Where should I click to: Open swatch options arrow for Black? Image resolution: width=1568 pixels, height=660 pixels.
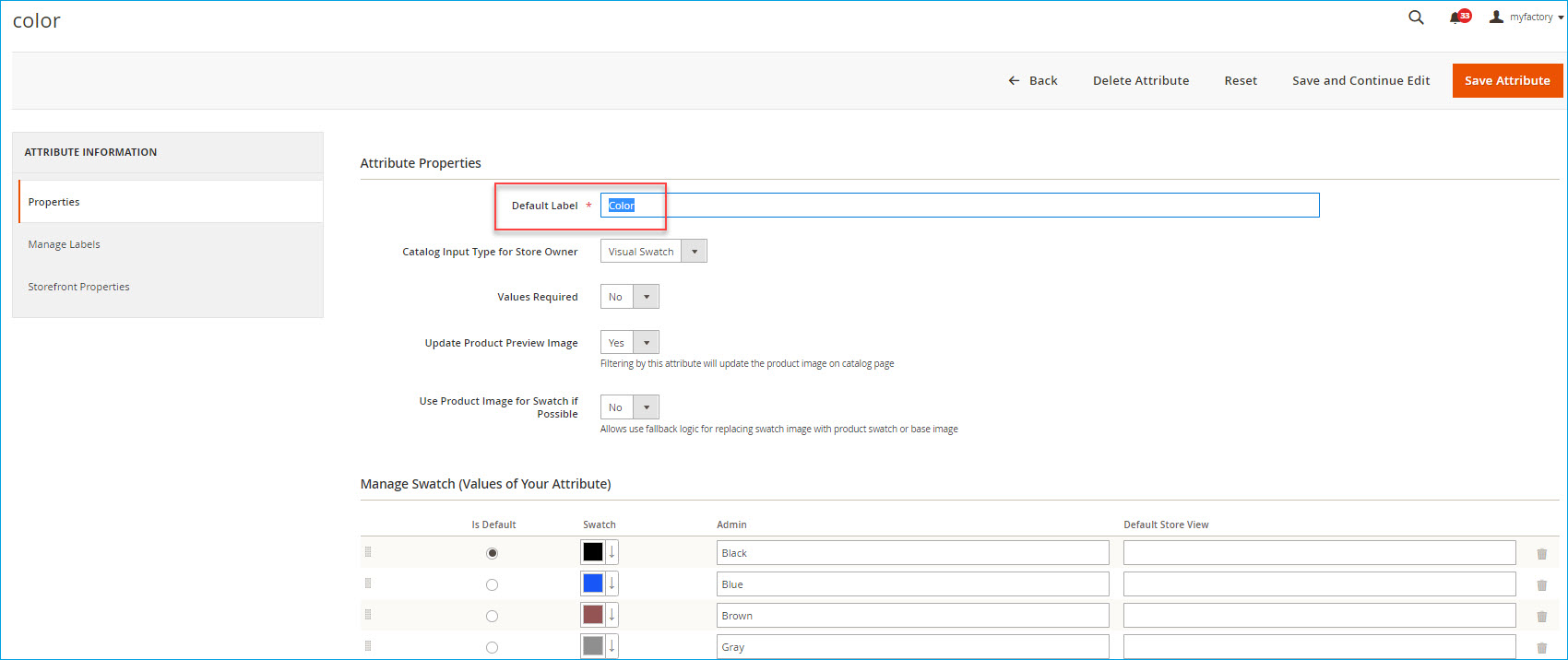612,552
